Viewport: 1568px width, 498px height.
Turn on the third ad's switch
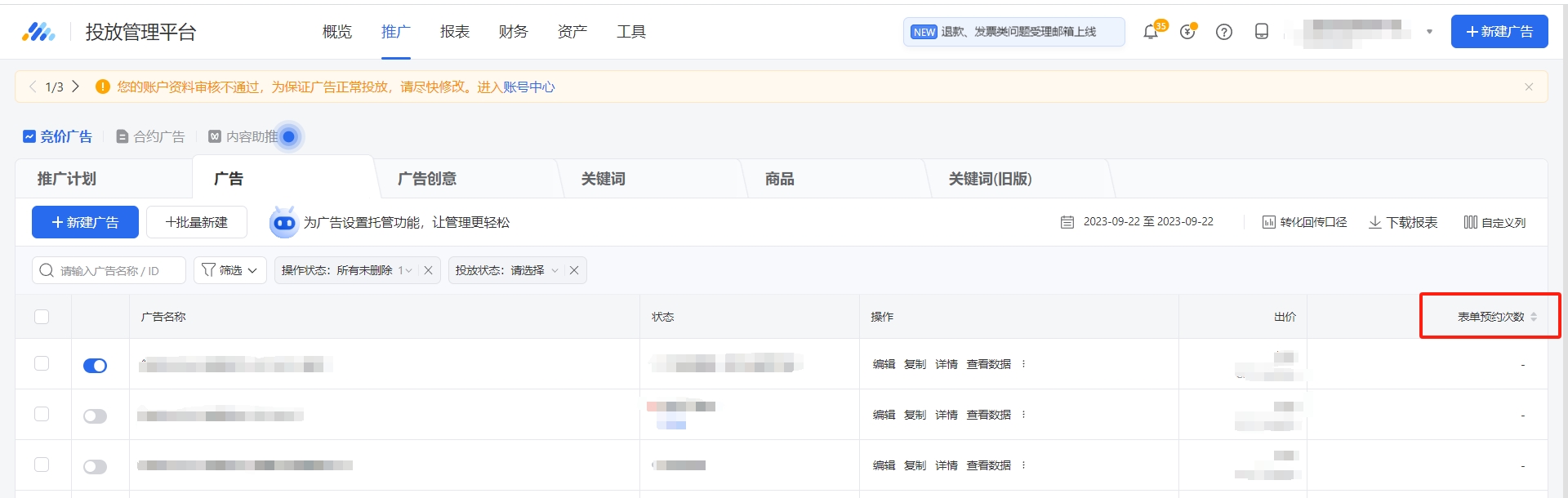(95, 467)
